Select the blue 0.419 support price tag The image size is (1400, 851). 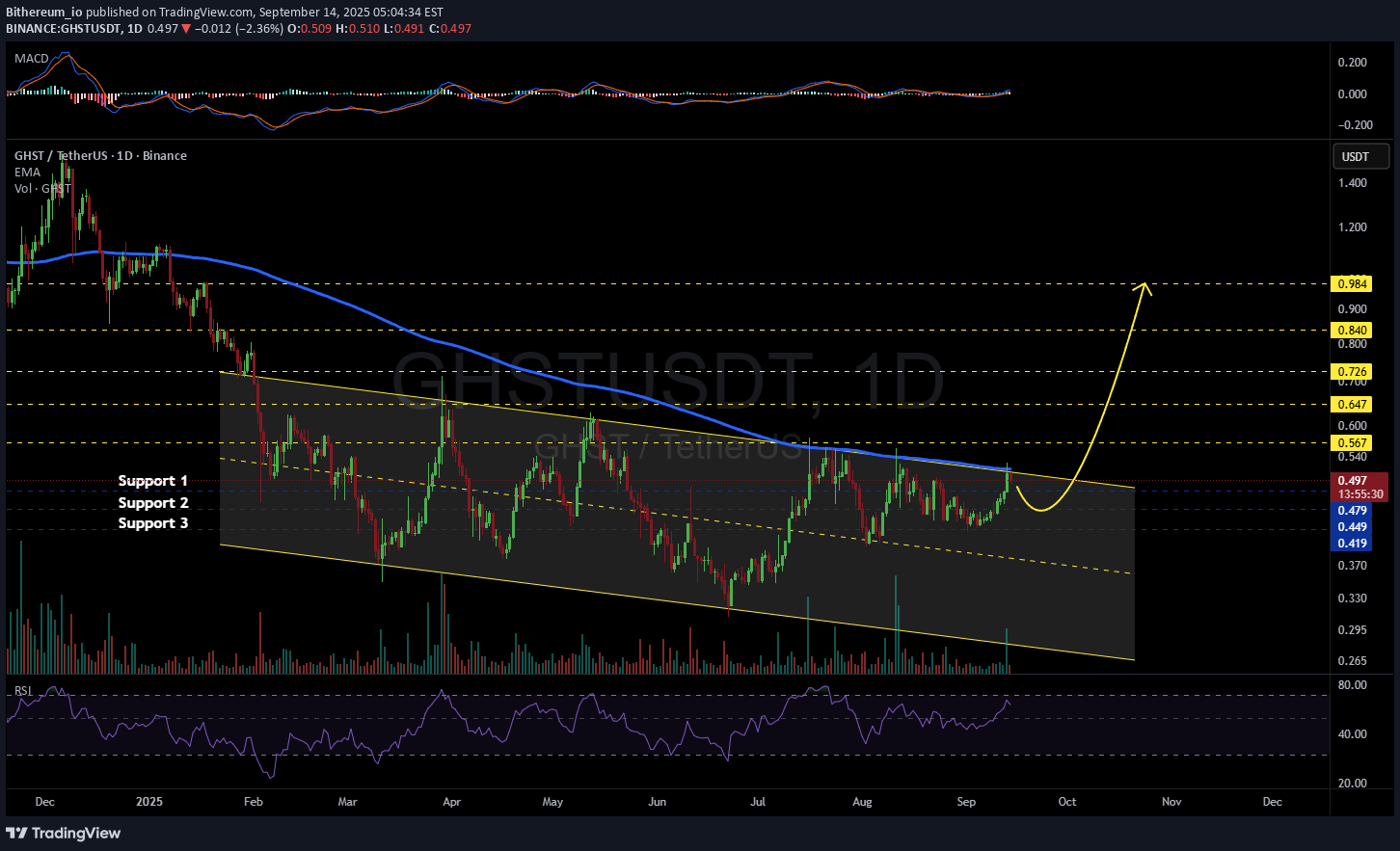pyautogui.click(x=1352, y=544)
